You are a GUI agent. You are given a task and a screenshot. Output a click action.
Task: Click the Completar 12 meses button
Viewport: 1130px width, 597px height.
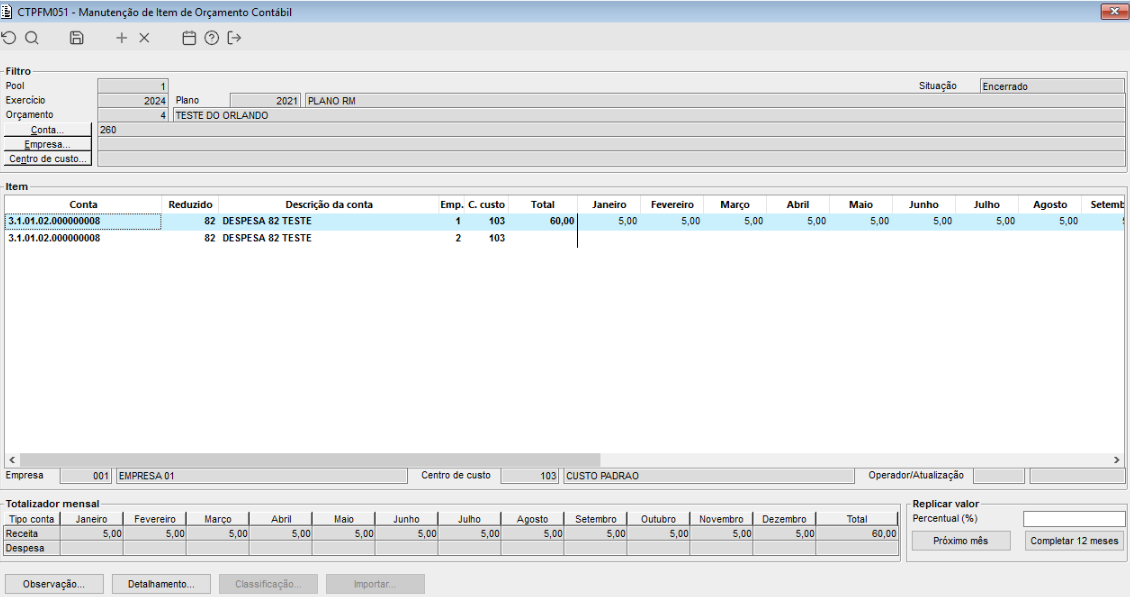click(x=1074, y=541)
